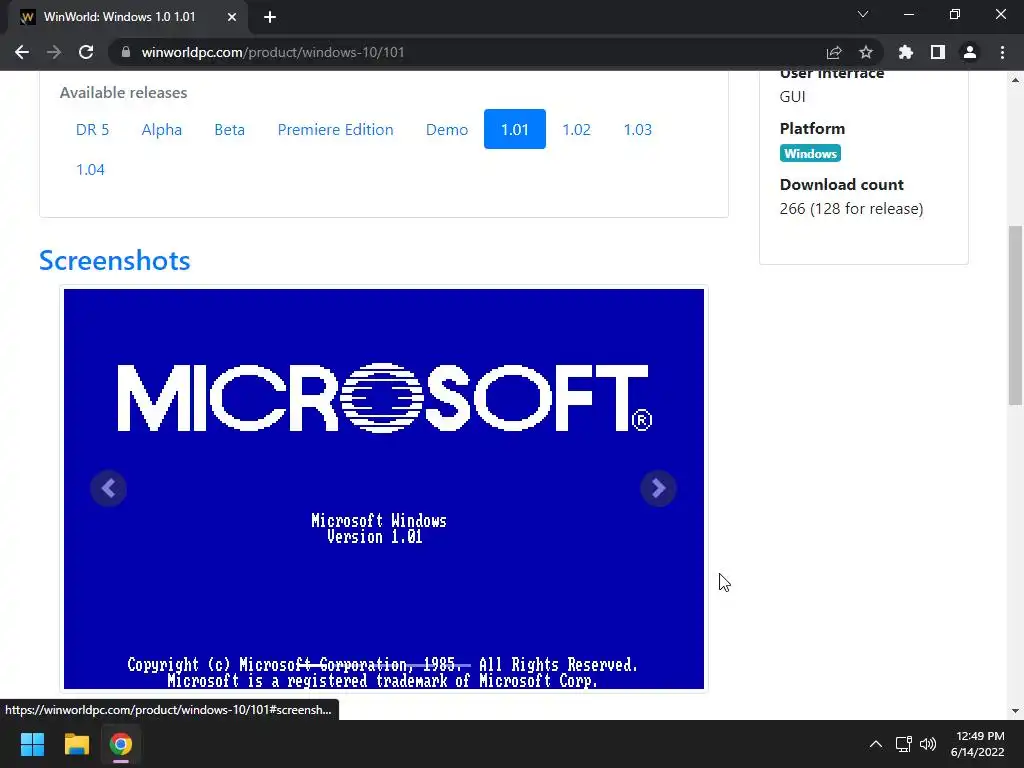Viewport: 1024px width, 768px height.
Task: Click the scrollbar down arrow
Action: tap(1015, 711)
